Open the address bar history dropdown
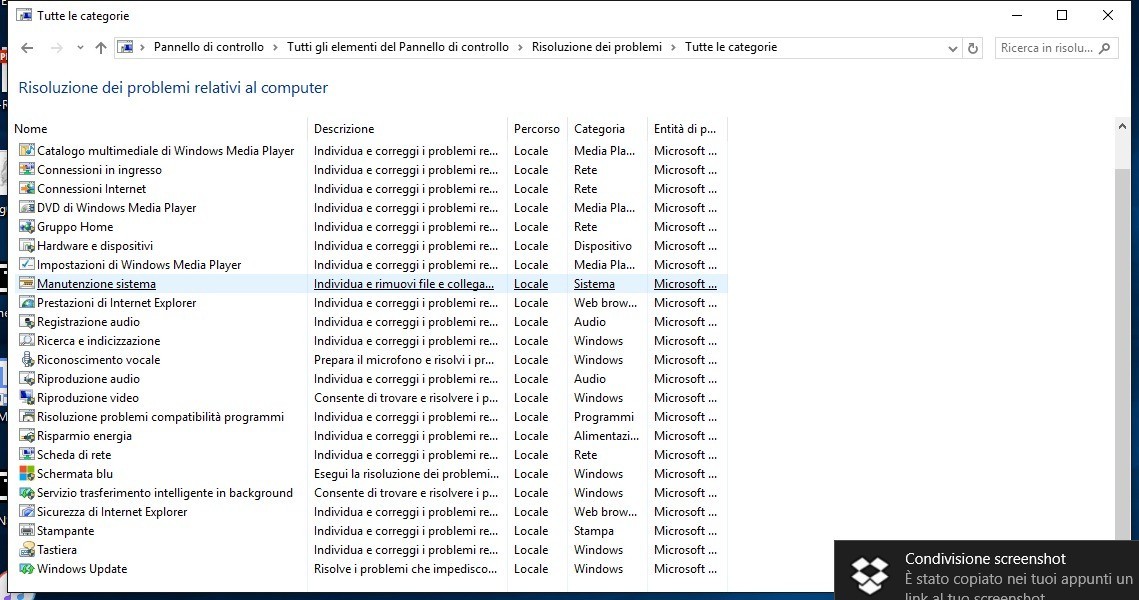 (x=952, y=48)
